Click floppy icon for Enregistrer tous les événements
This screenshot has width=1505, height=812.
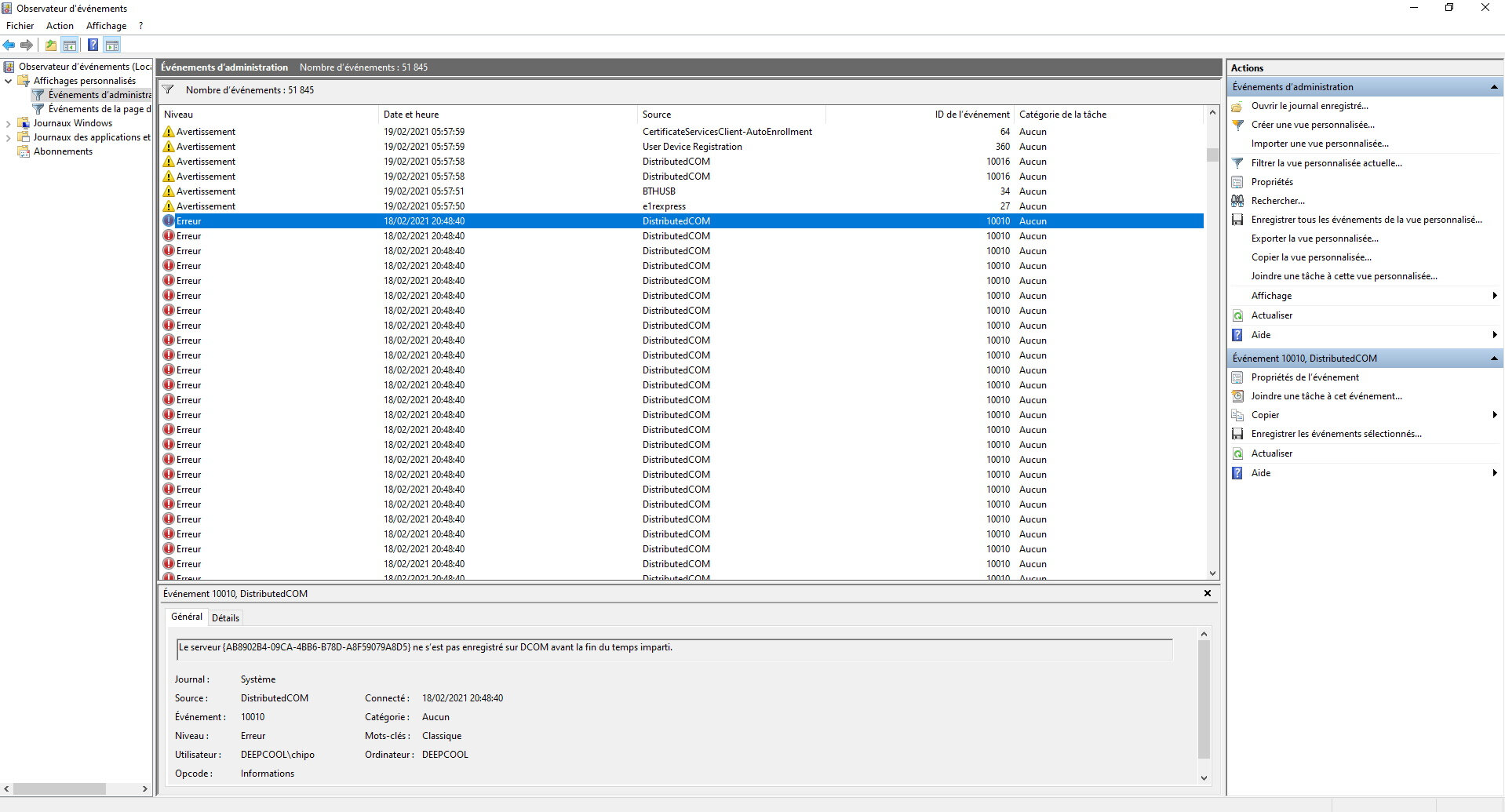1237,220
